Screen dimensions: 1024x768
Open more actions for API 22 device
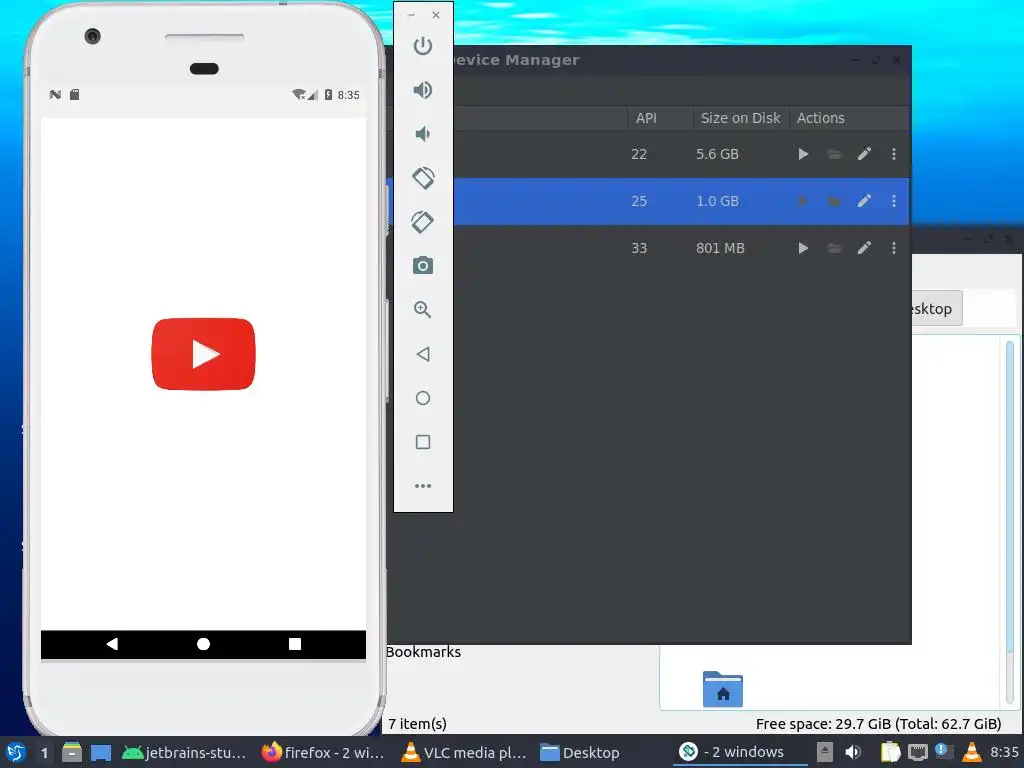coord(893,154)
